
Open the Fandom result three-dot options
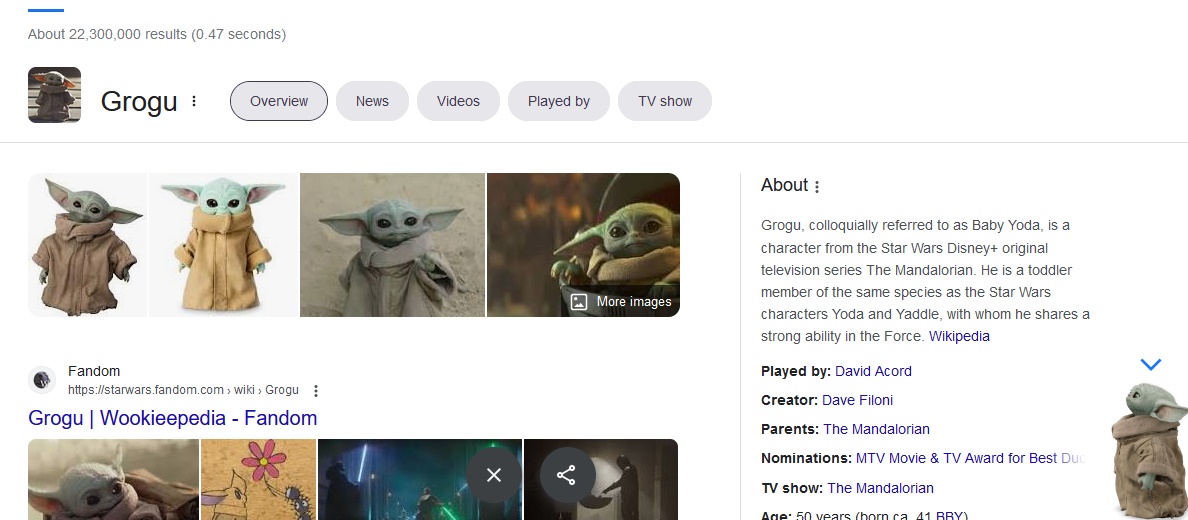(x=316, y=390)
